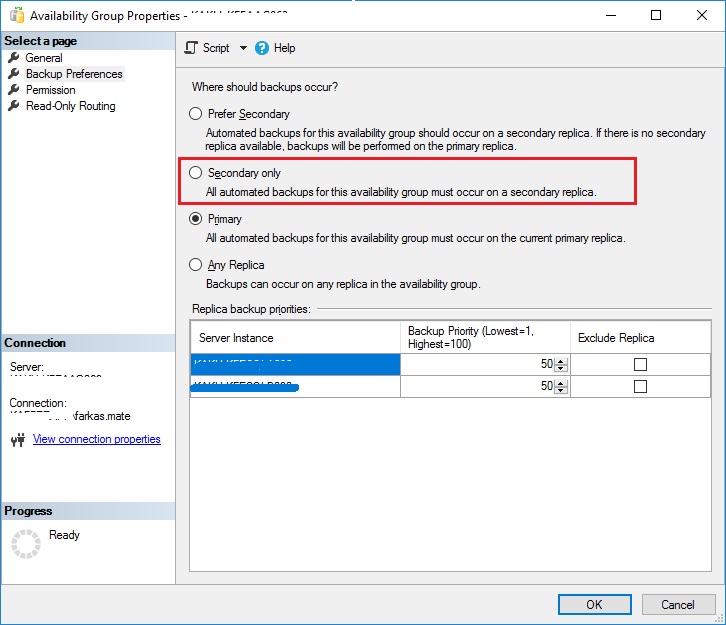Click the Script toolbar icon
Image resolution: width=726 pixels, height=625 pixels.
pos(191,48)
